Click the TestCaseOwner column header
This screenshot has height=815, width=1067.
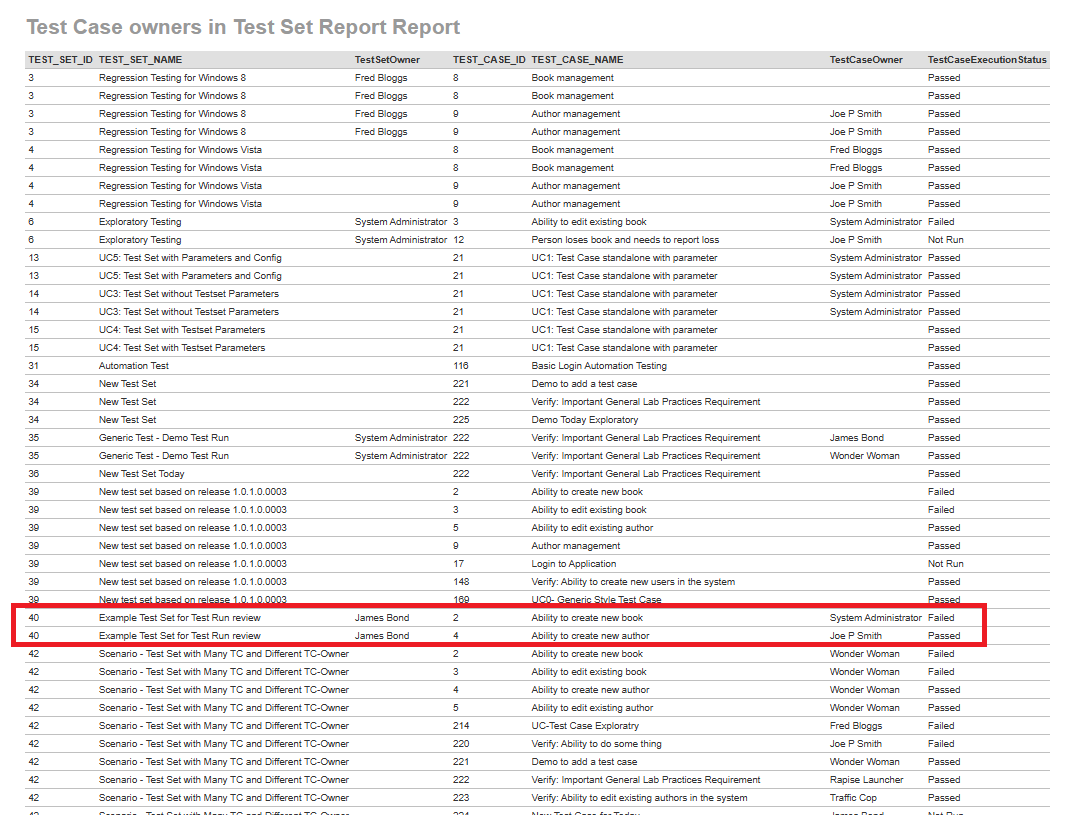click(865, 60)
